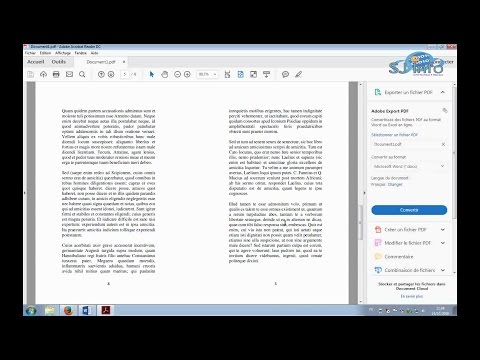This screenshot has height=360, width=480.
Task: Click Adobe Acrobat Reader taskbar icon
Action: 106,311
